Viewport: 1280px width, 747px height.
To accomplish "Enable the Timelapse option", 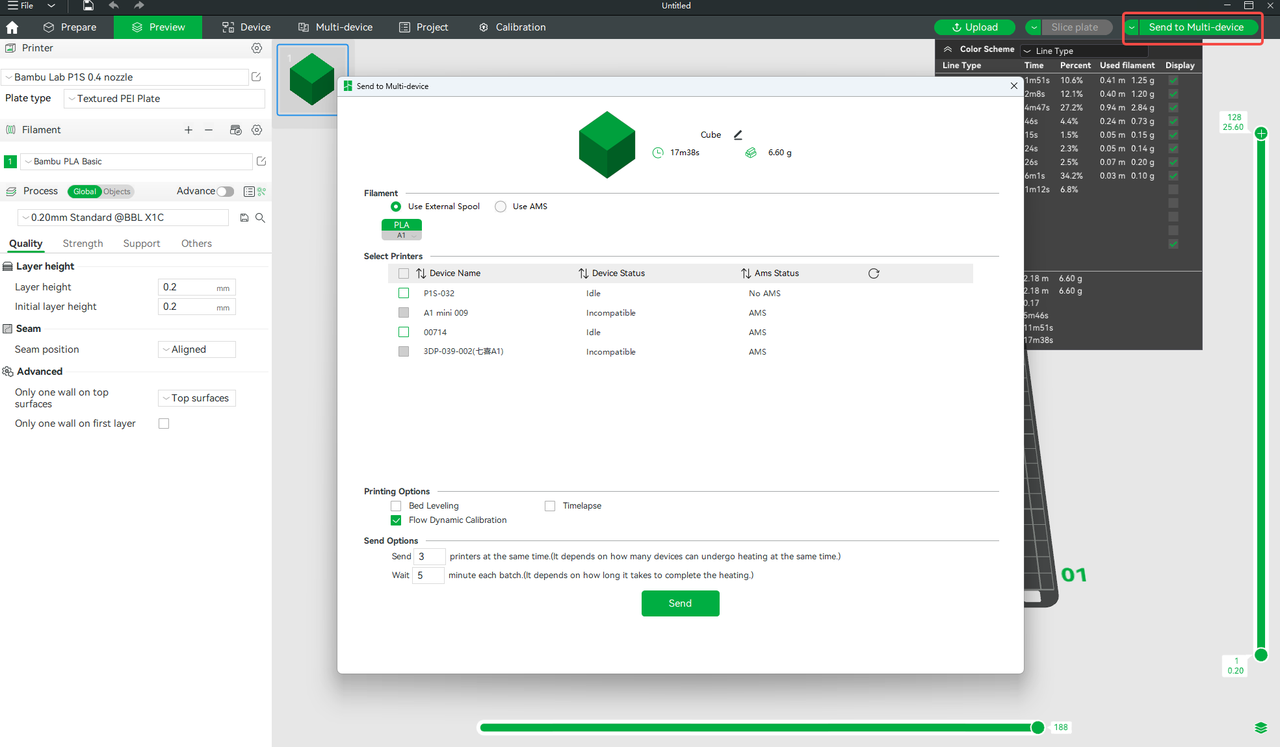I will [x=550, y=506].
